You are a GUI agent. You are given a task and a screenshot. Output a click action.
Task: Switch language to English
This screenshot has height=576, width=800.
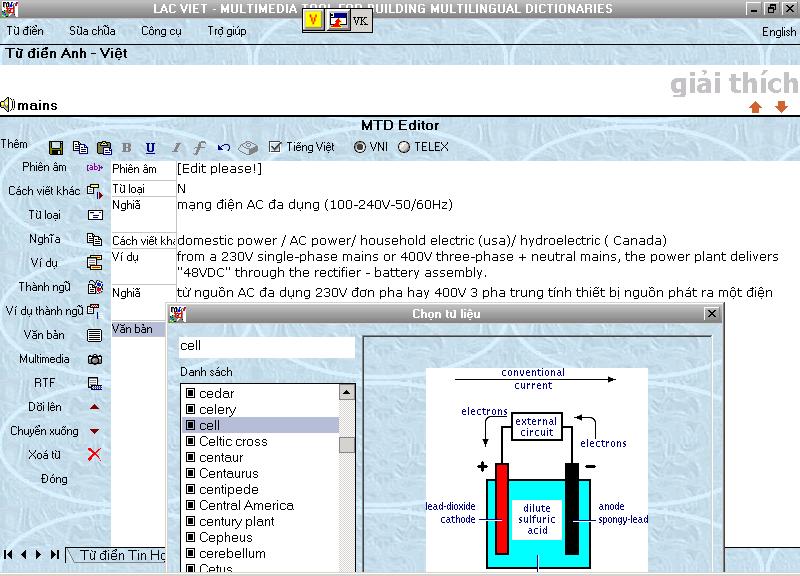(x=779, y=32)
